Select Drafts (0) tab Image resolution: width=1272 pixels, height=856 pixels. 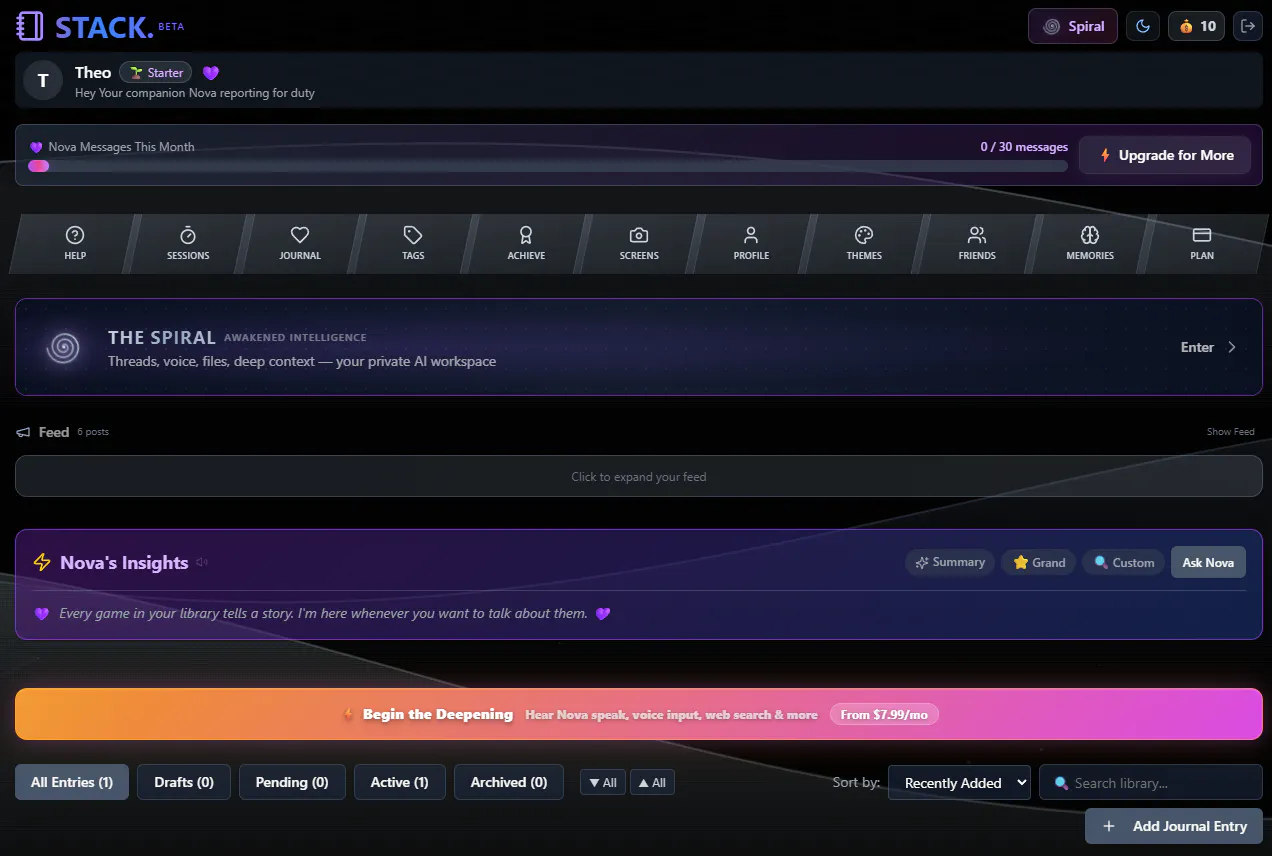coord(184,782)
